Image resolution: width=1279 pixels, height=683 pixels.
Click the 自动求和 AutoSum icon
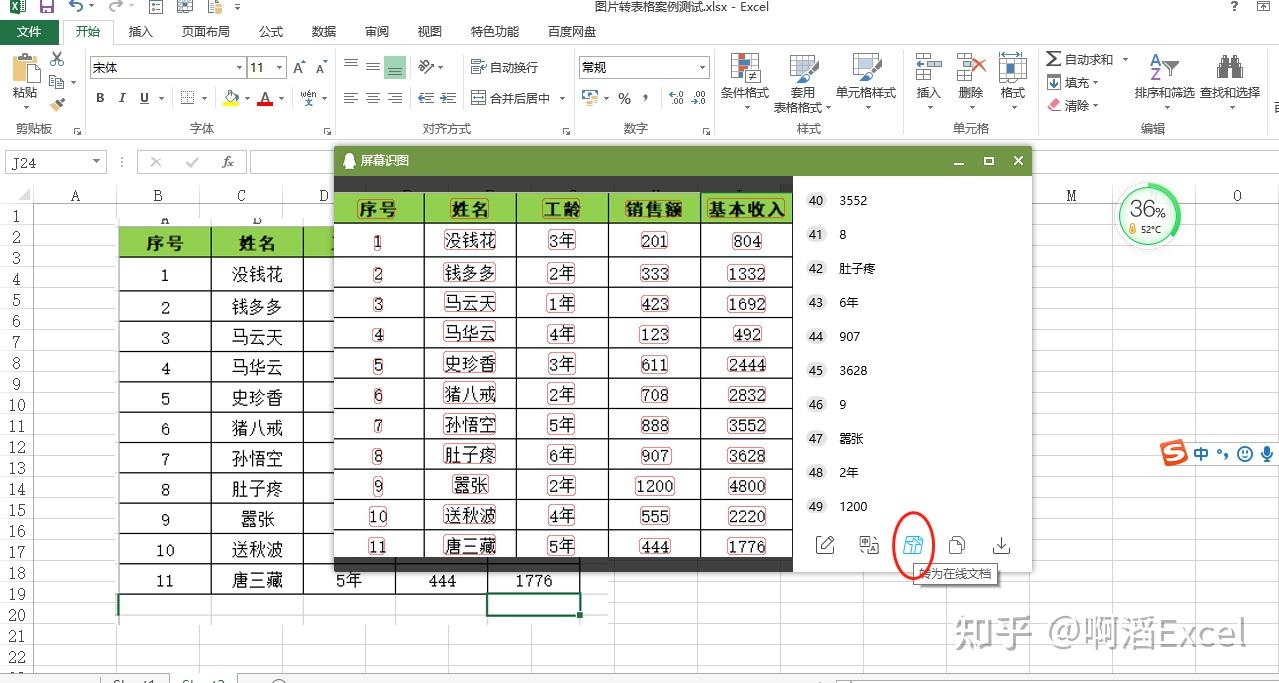pyautogui.click(x=1056, y=59)
